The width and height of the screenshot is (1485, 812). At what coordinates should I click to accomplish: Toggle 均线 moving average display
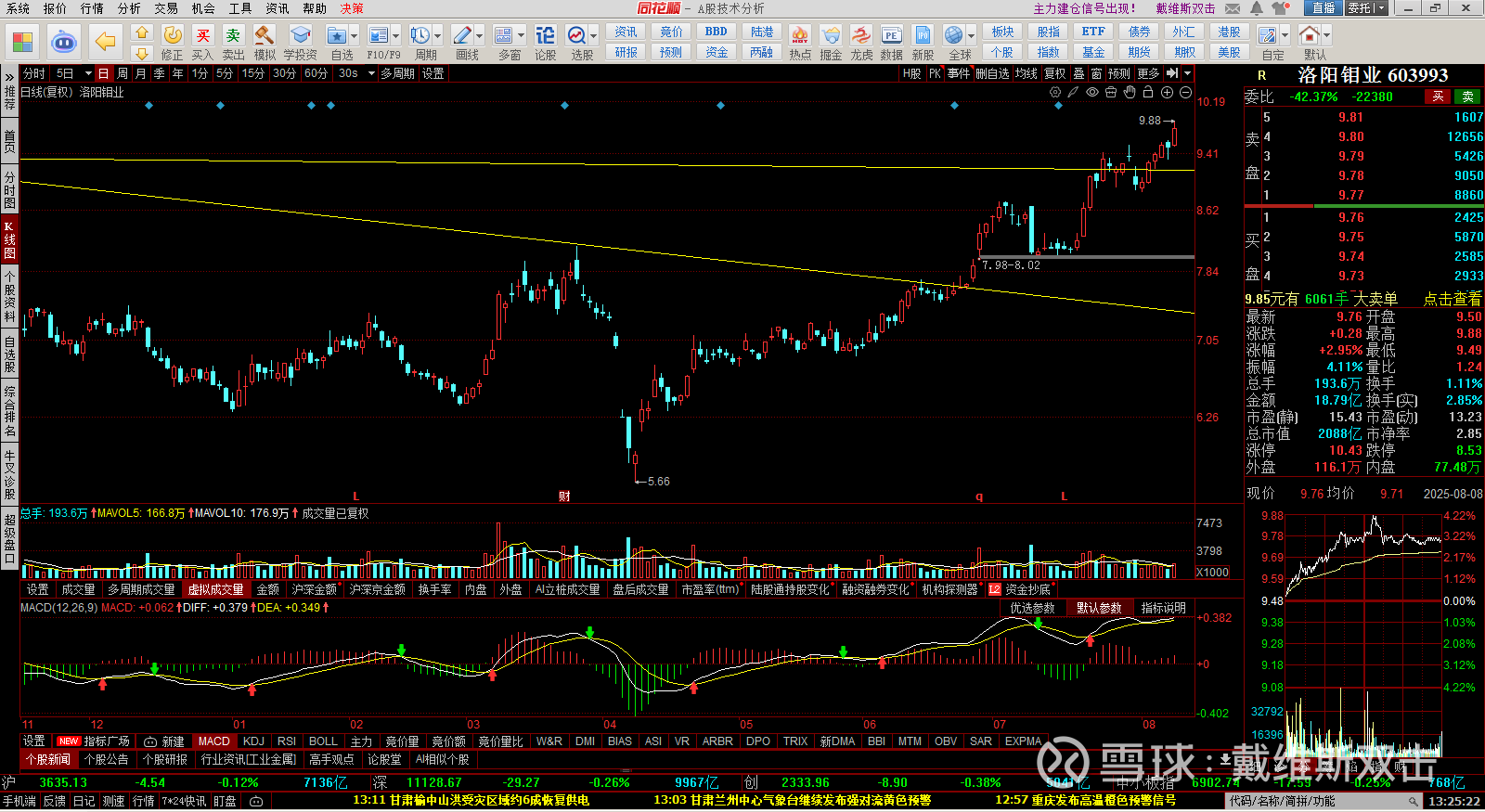(x=1026, y=73)
